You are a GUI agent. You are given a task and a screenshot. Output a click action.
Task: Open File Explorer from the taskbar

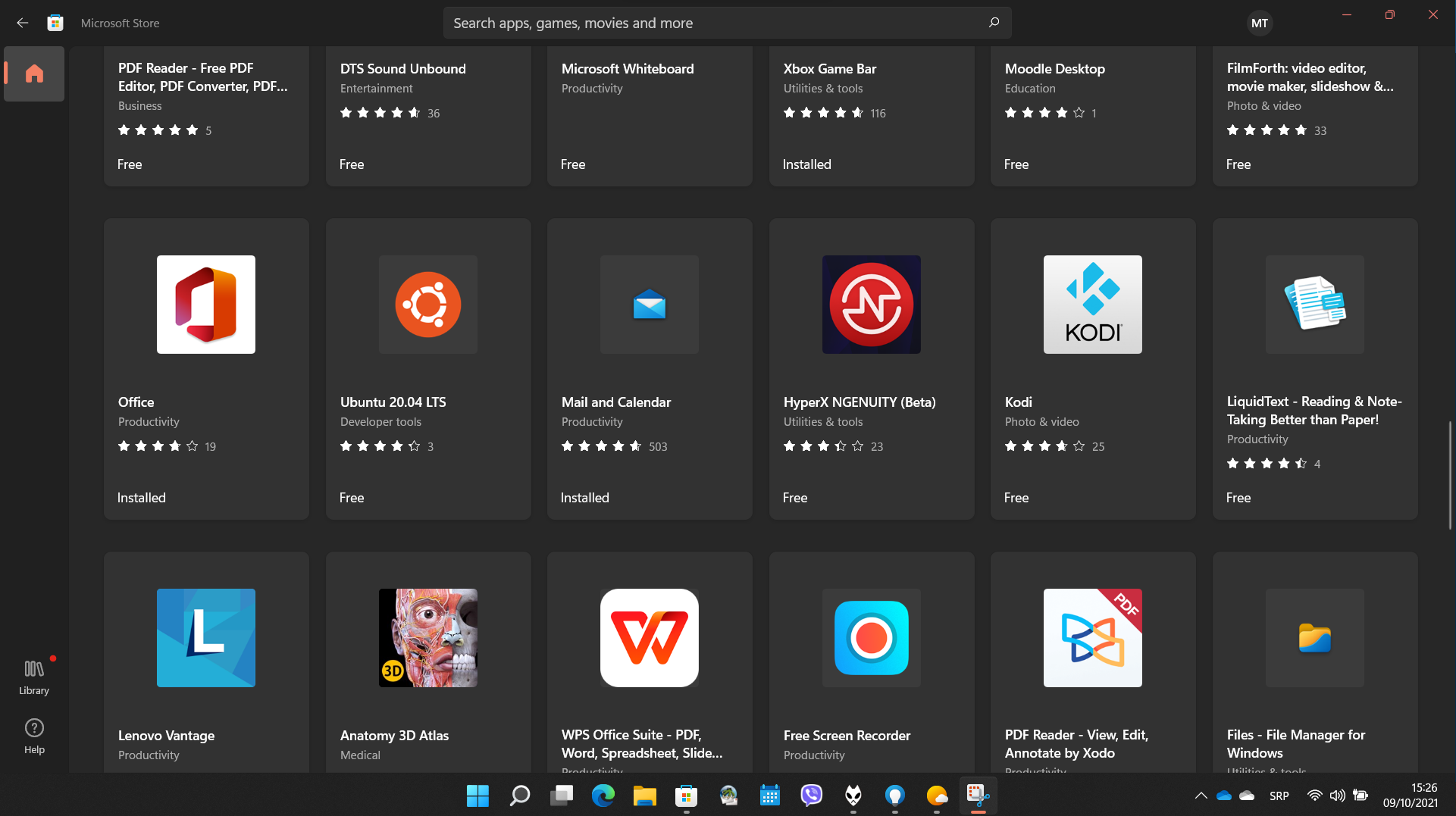pos(645,796)
